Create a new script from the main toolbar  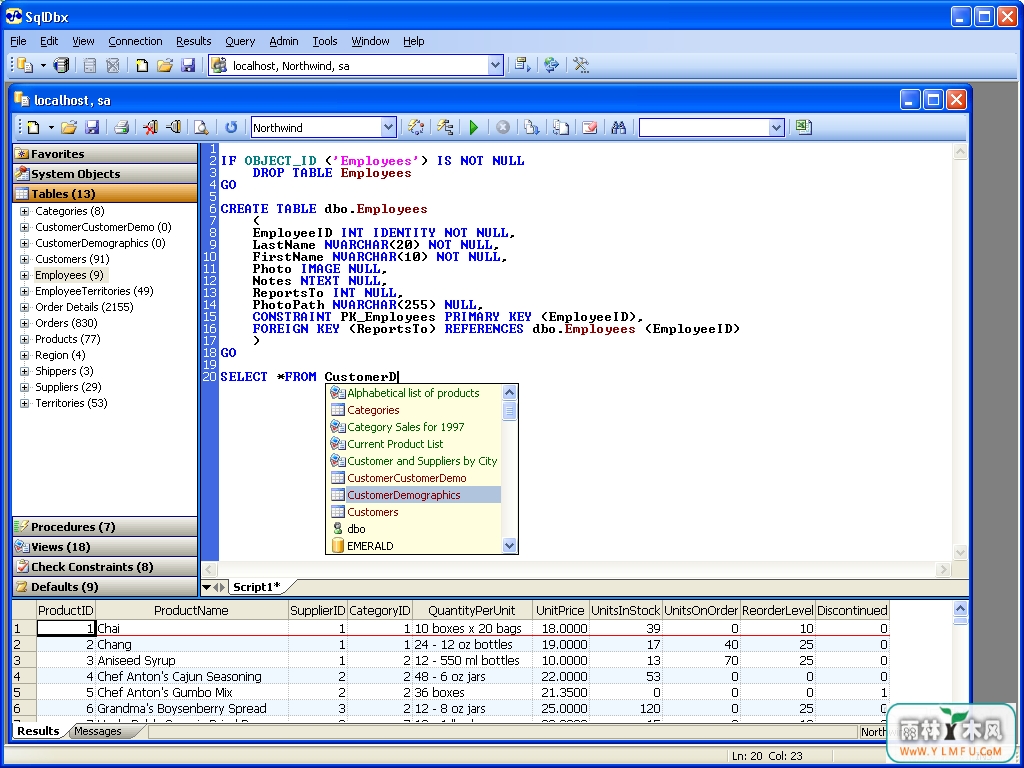pyautogui.click(x=142, y=65)
